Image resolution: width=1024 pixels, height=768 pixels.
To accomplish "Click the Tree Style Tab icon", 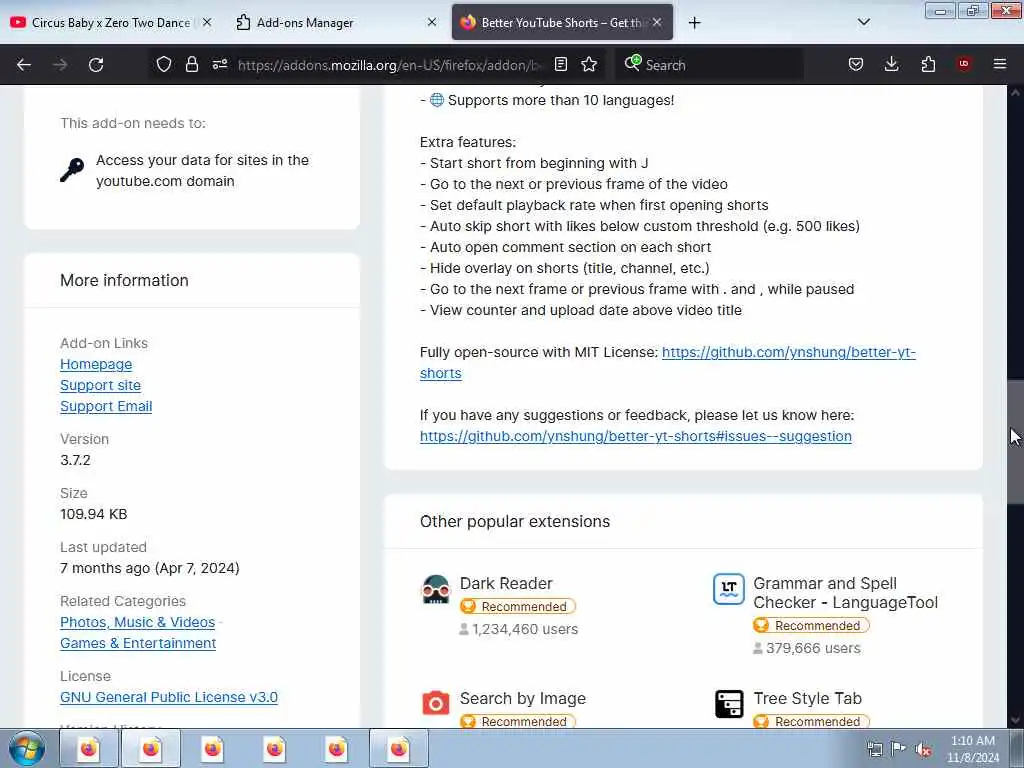I will pyautogui.click(x=729, y=704).
